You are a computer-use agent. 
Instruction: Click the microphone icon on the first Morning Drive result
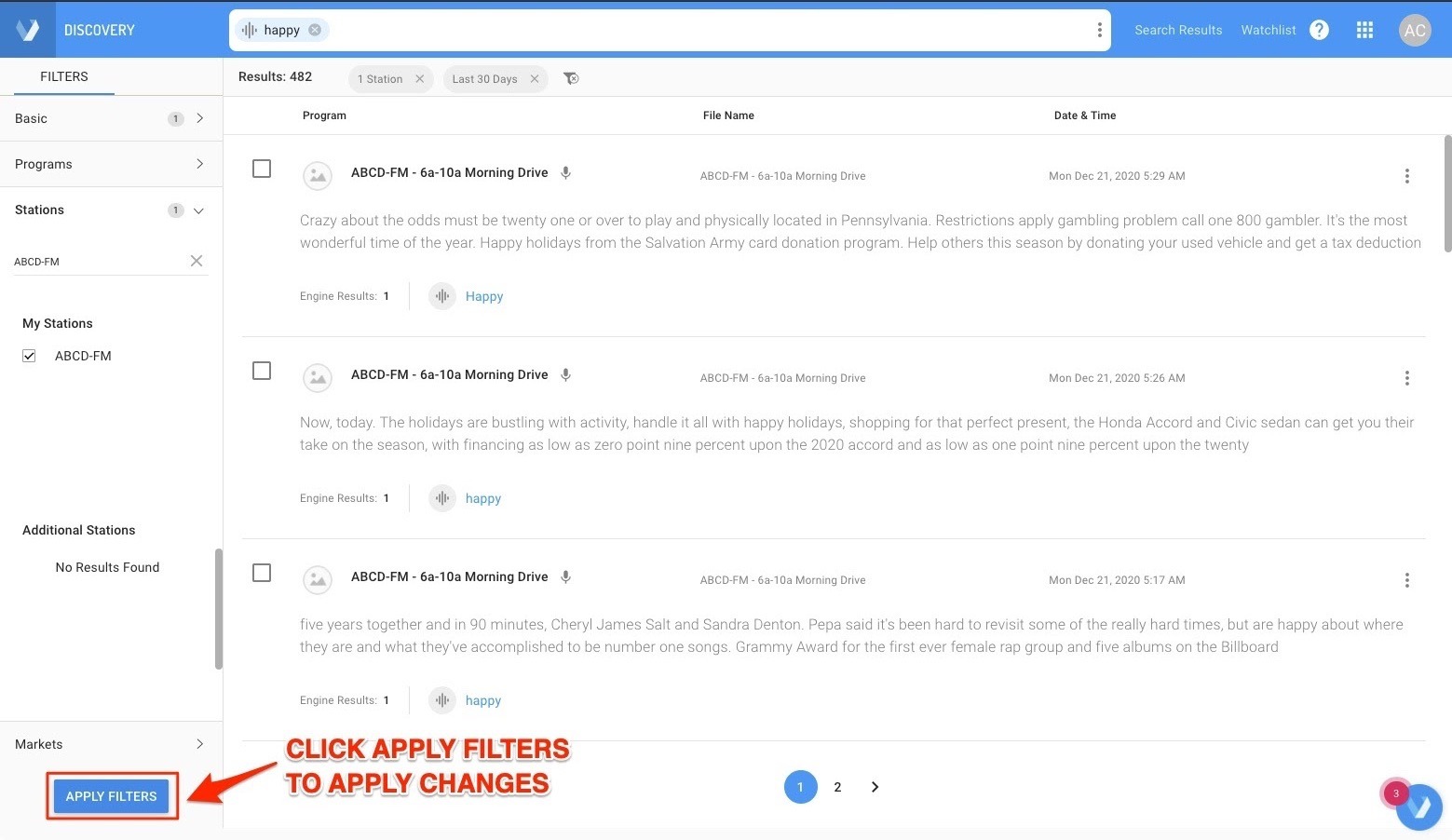[x=565, y=172]
